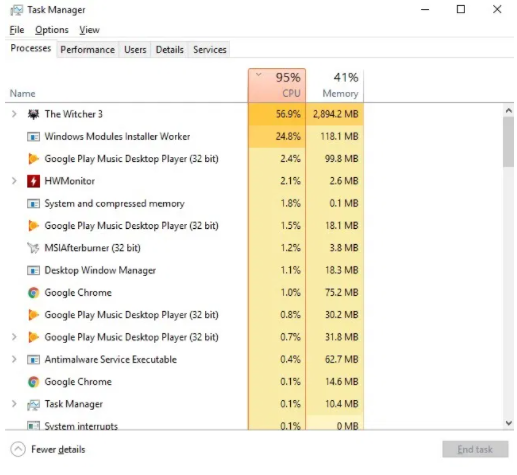This screenshot has height=475, width=517.
Task: Click Antimalware Service Executable icon
Action: 33,360
